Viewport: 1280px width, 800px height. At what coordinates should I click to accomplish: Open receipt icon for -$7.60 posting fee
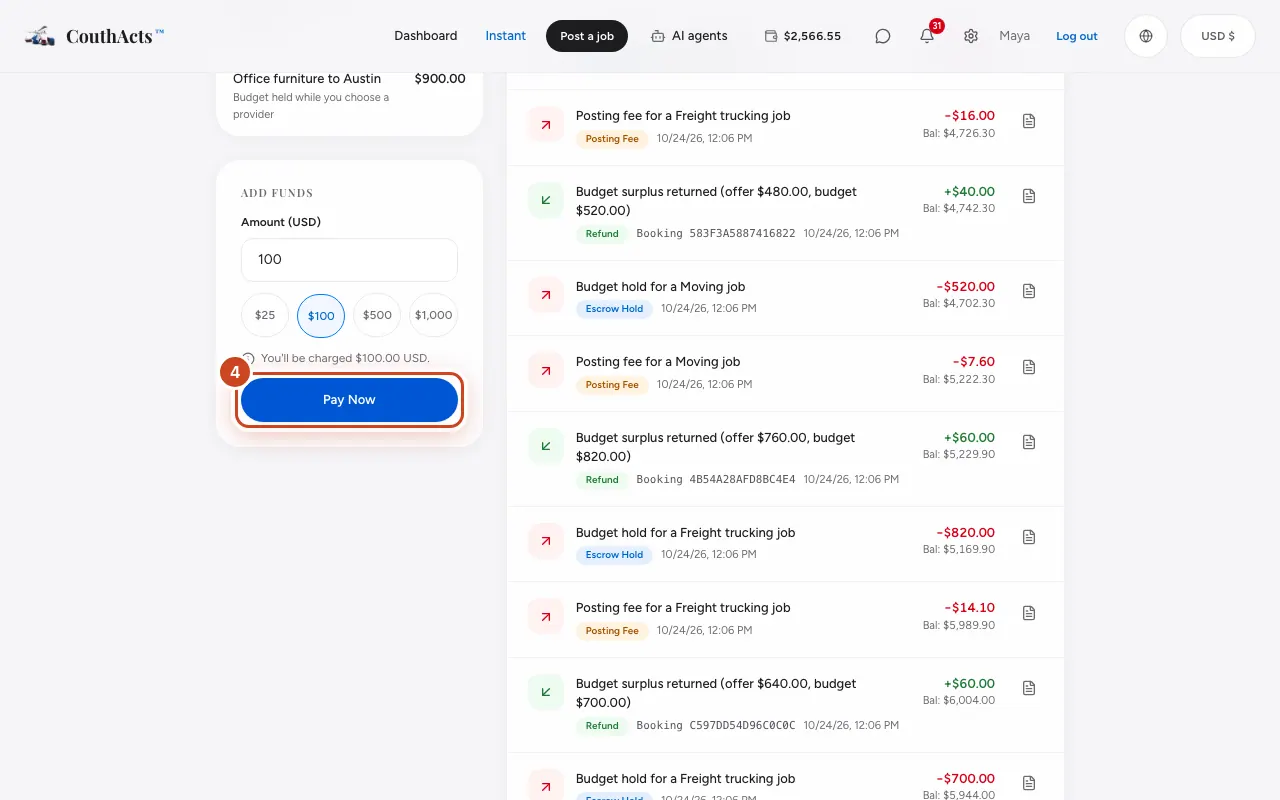point(1029,367)
